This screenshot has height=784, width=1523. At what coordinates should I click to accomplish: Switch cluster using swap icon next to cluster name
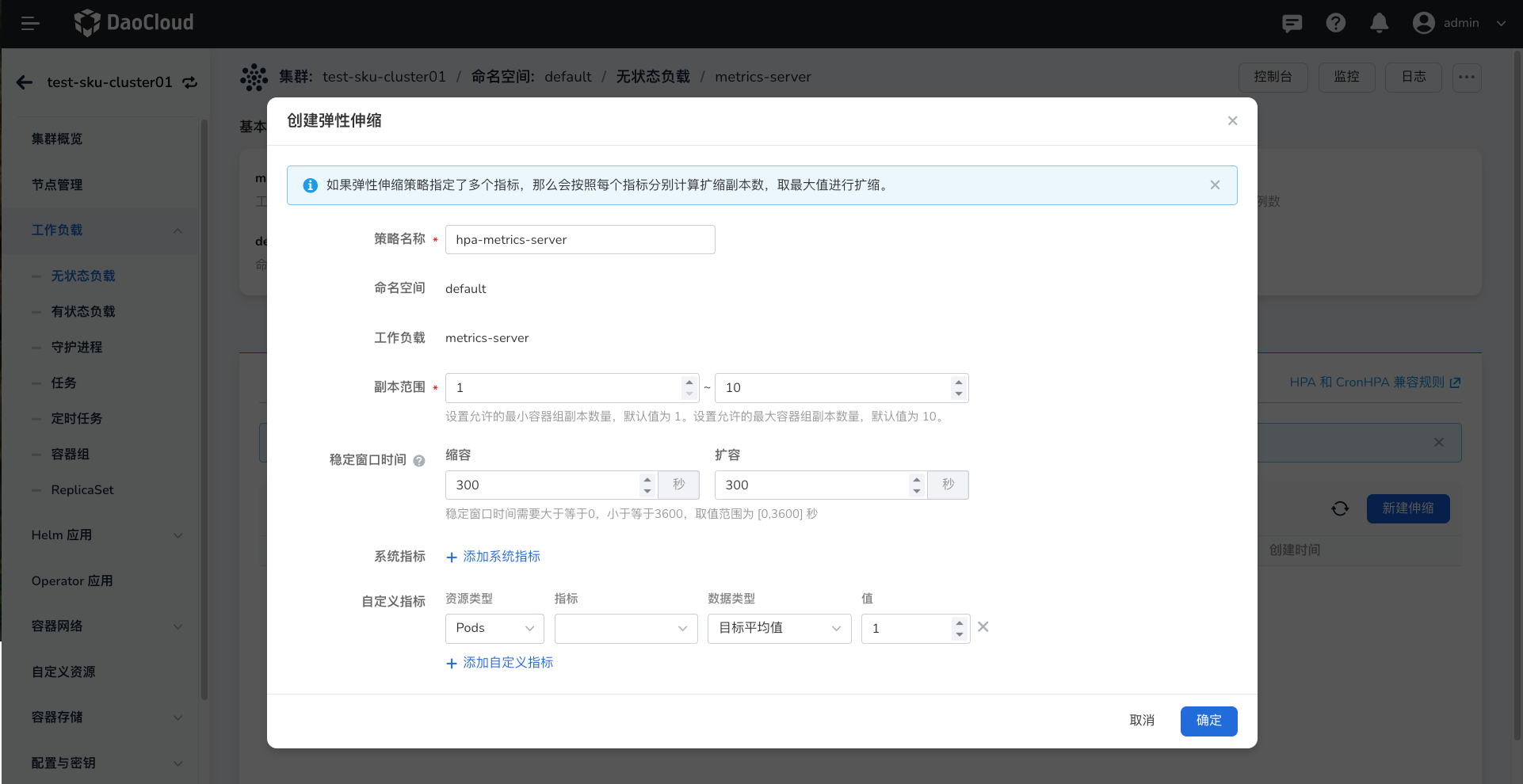pyautogui.click(x=189, y=82)
